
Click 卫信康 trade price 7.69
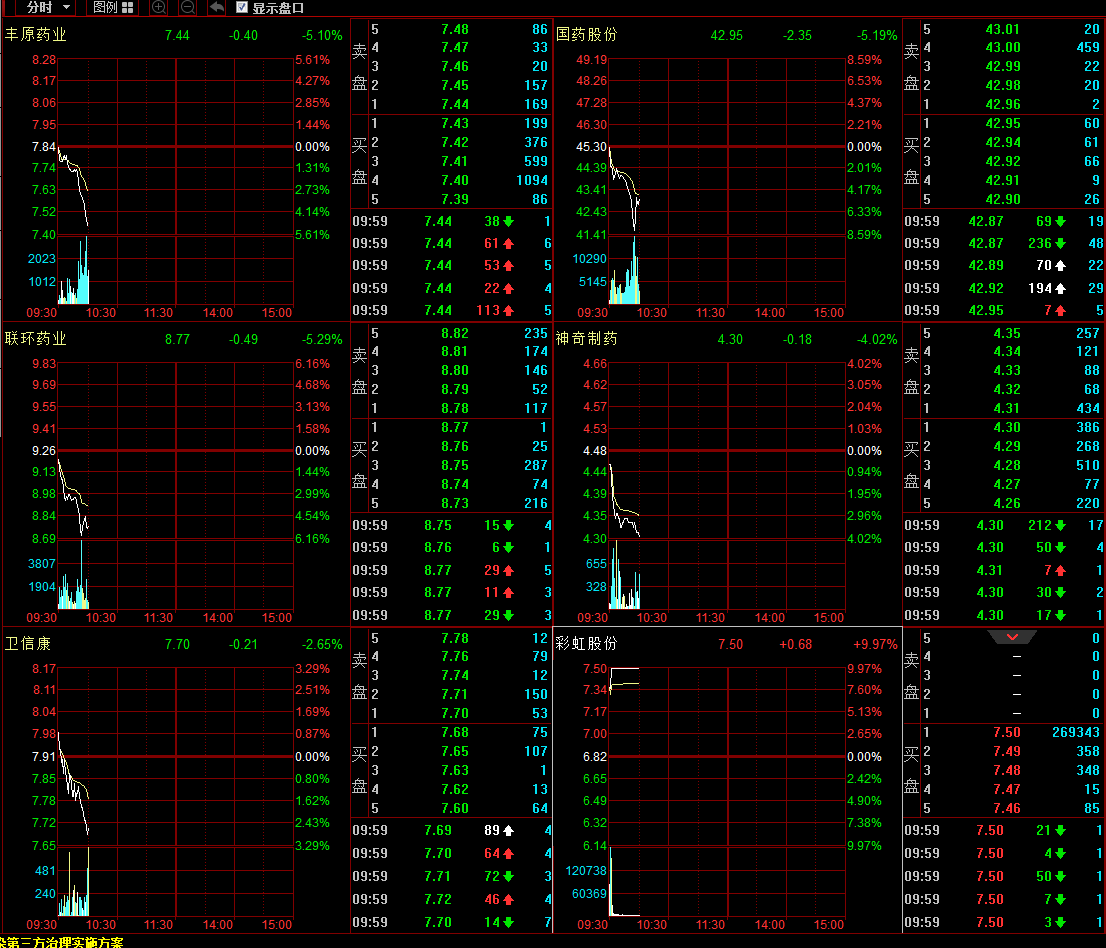[x=438, y=830]
